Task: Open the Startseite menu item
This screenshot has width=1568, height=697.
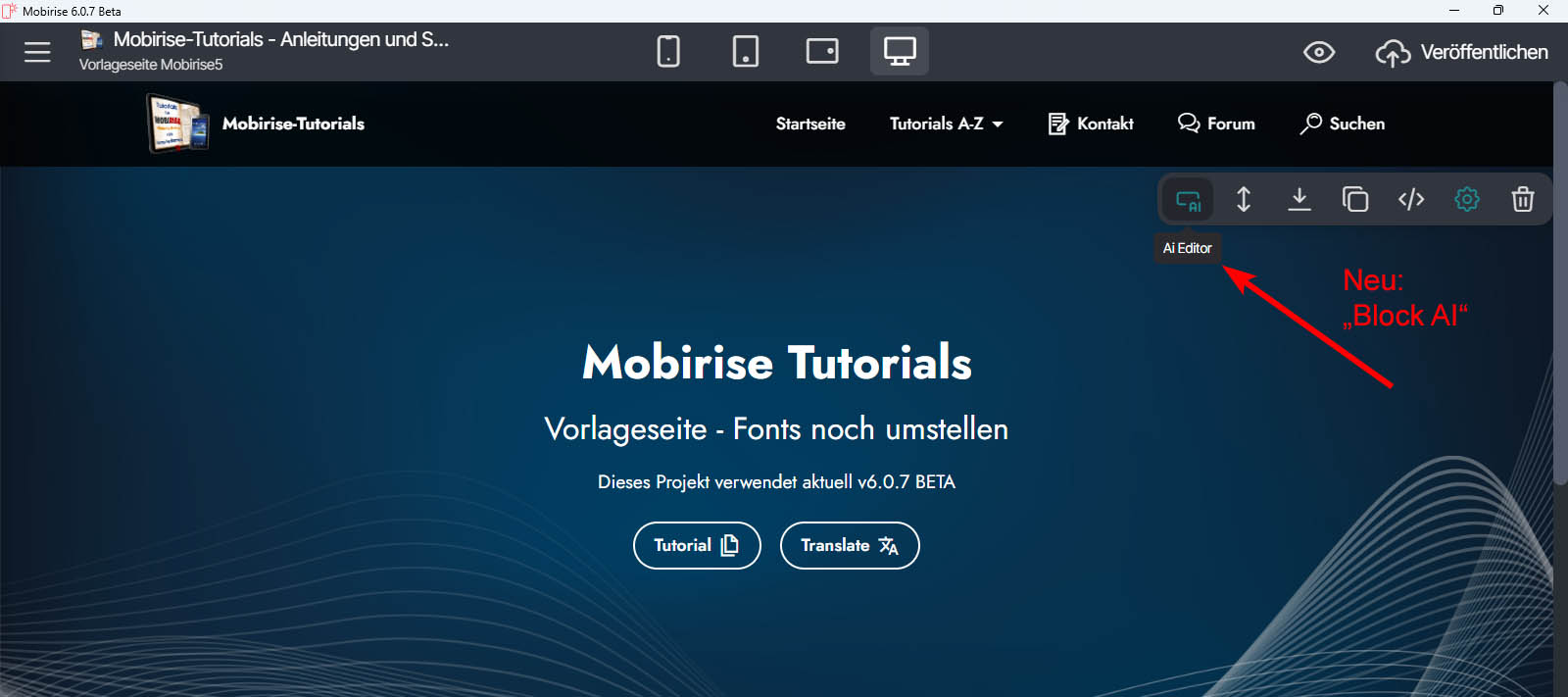Action: pos(810,124)
